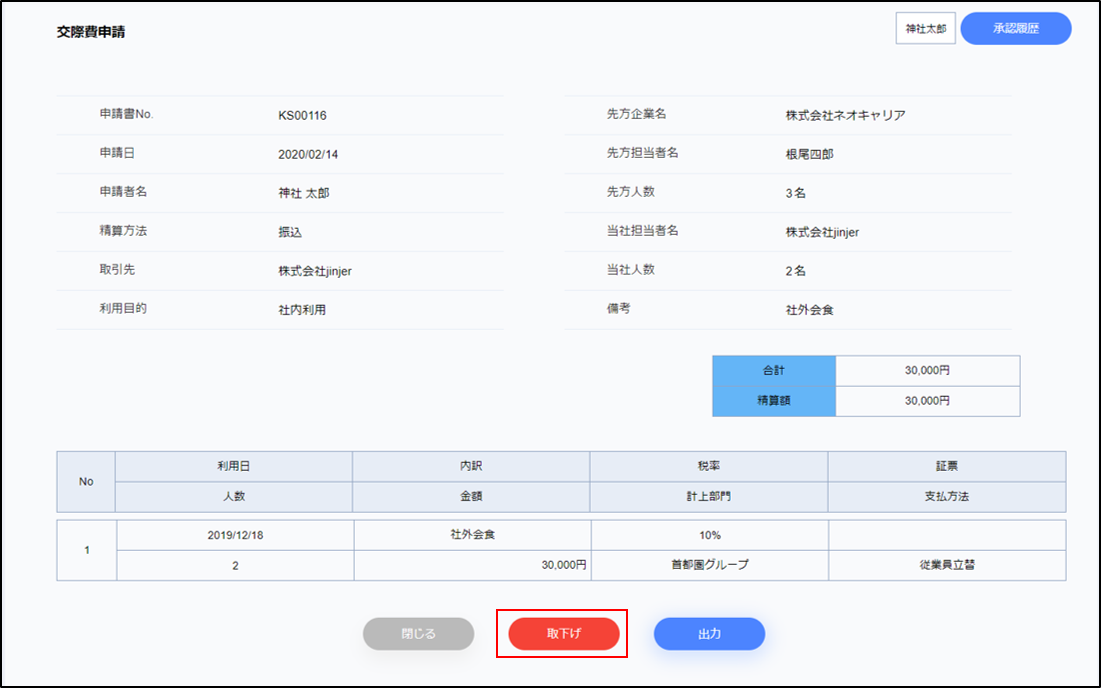This screenshot has width=1101, height=688.
Task: Click the 利用日 column header
Action: (x=233, y=467)
